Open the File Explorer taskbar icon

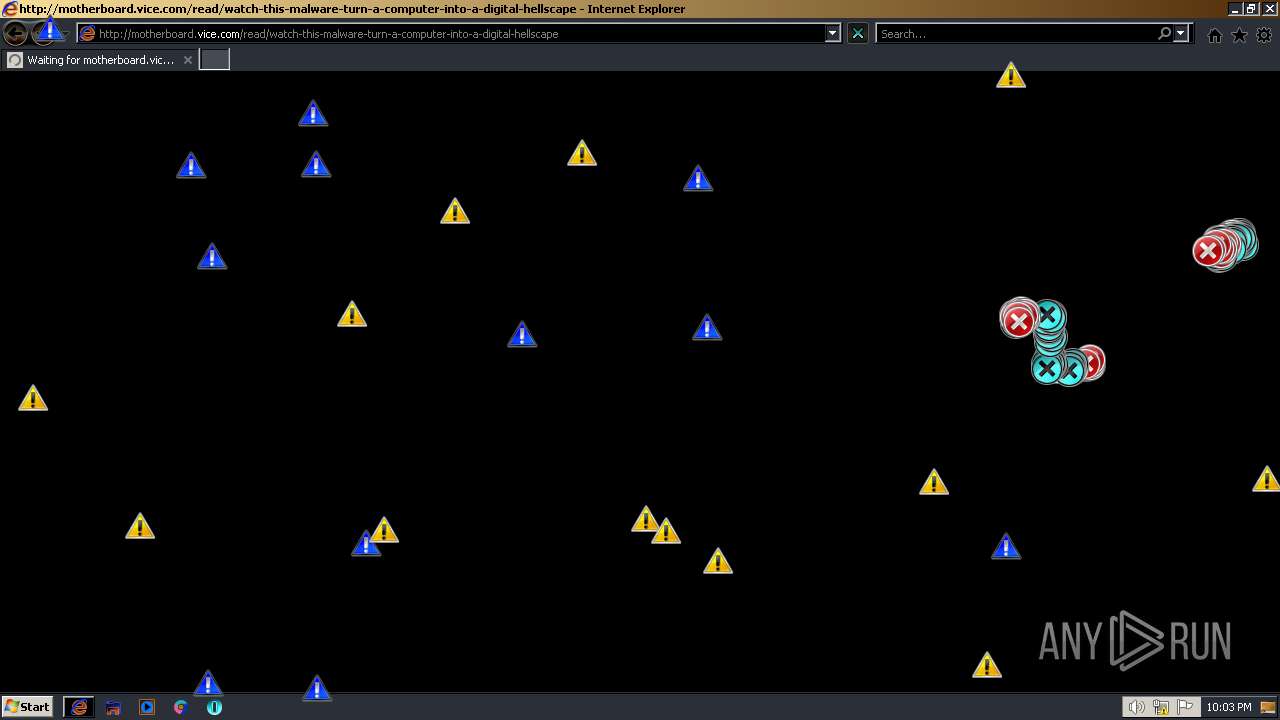pyautogui.click(x=113, y=707)
